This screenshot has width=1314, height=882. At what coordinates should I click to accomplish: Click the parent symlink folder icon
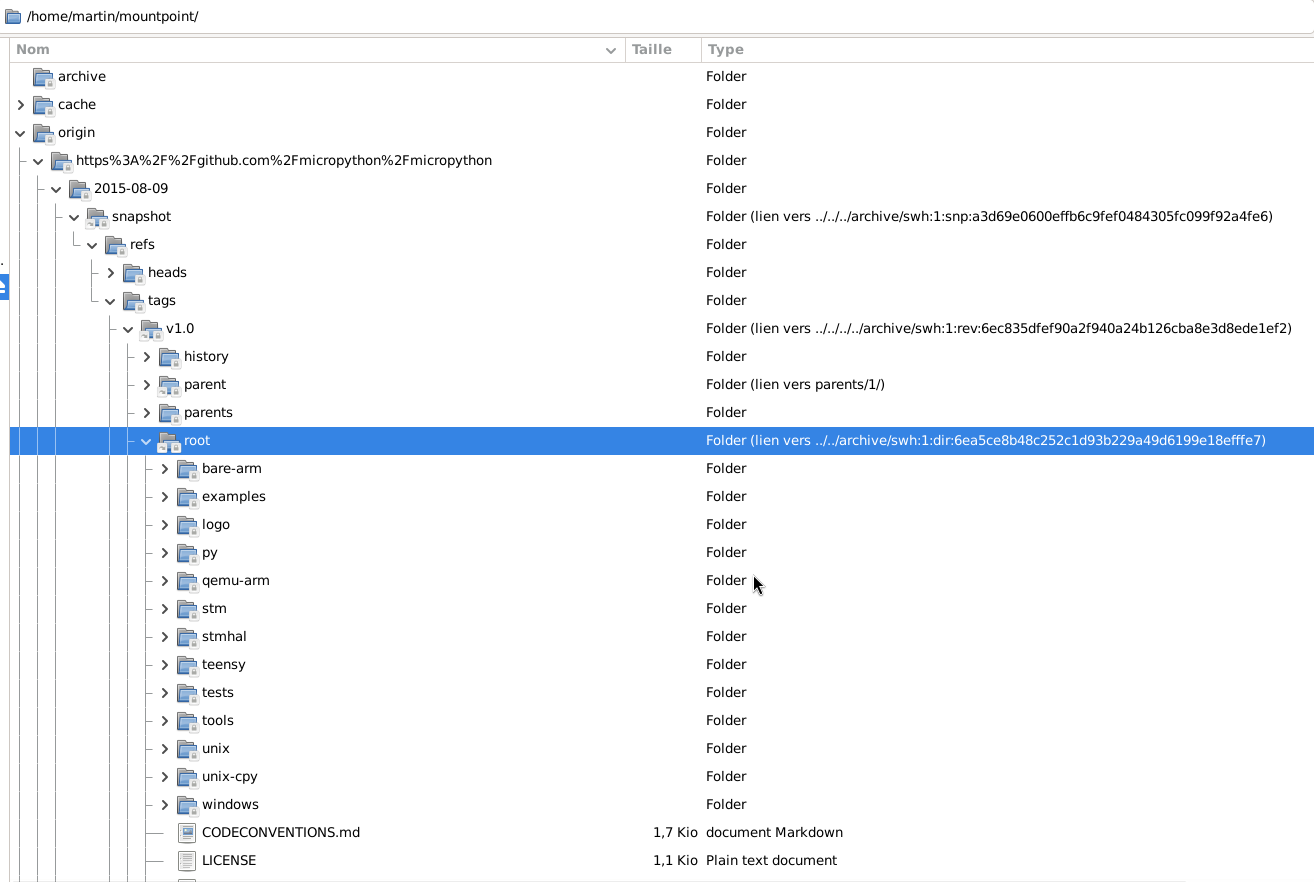pos(168,385)
